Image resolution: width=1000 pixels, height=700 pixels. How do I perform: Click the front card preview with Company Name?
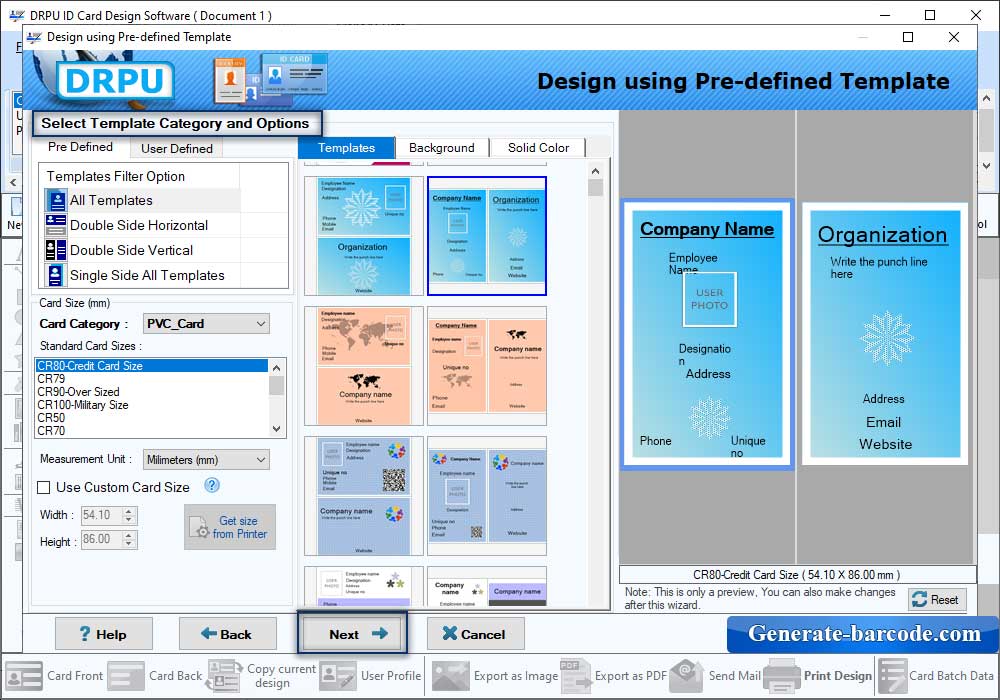point(707,335)
